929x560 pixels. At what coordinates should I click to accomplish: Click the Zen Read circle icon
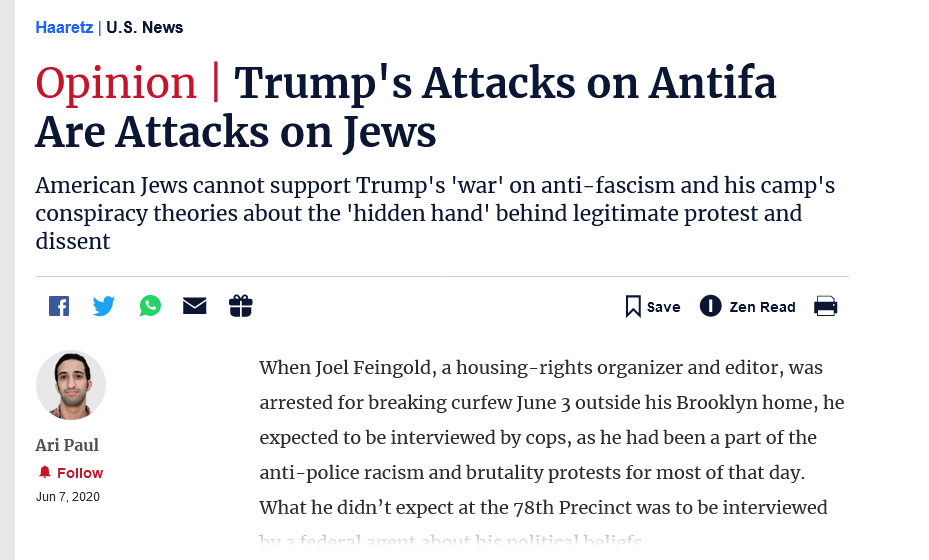(x=710, y=306)
